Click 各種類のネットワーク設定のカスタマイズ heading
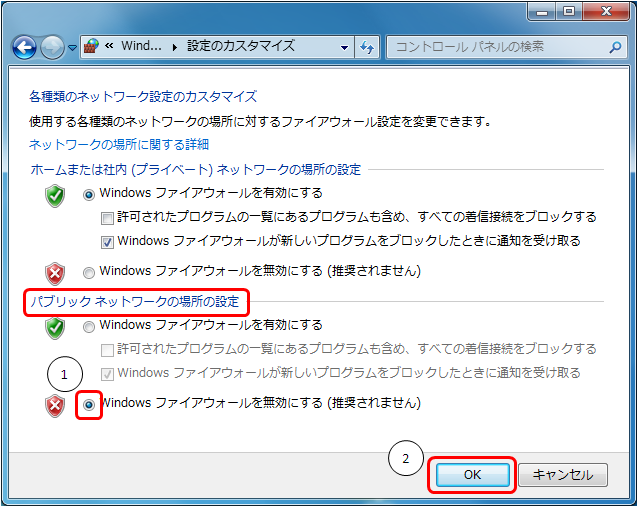The width and height of the screenshot is (638, 507). tap(143, 97)
